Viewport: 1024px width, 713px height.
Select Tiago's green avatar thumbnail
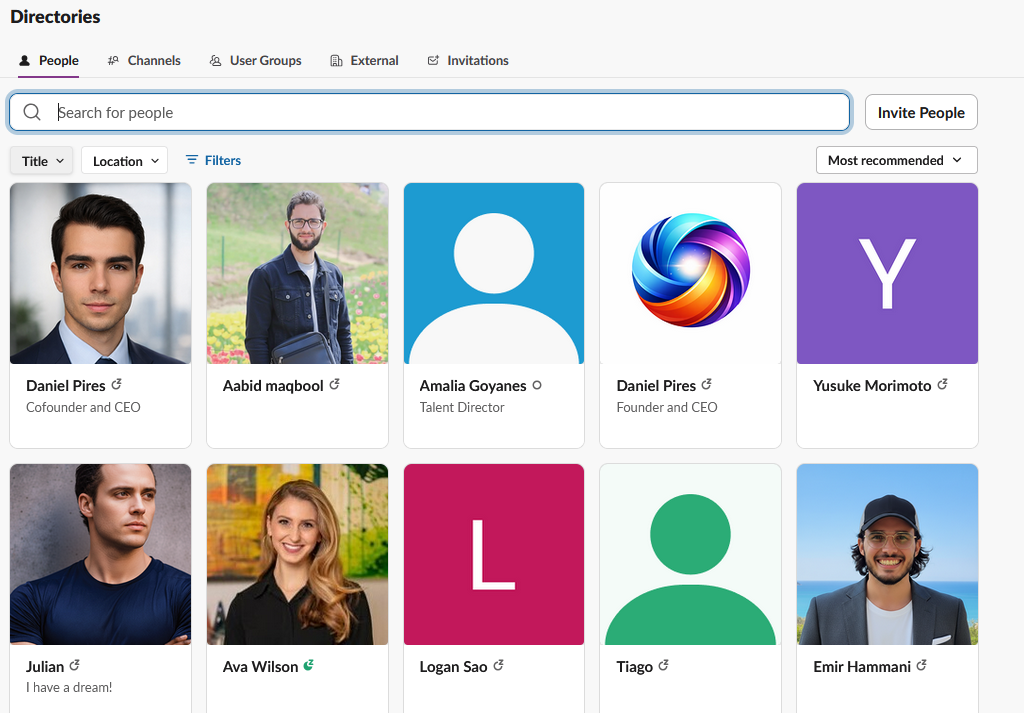point(690,554)
